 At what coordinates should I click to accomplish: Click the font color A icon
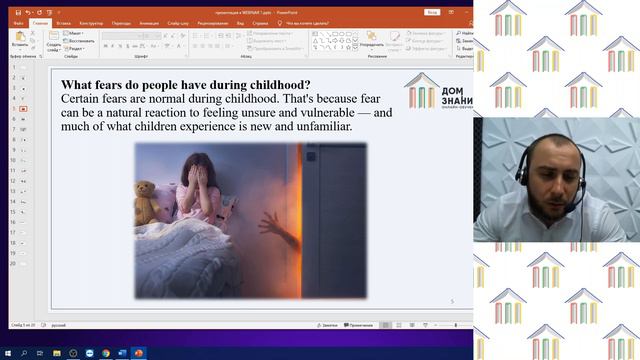click(x=178, y=46)
